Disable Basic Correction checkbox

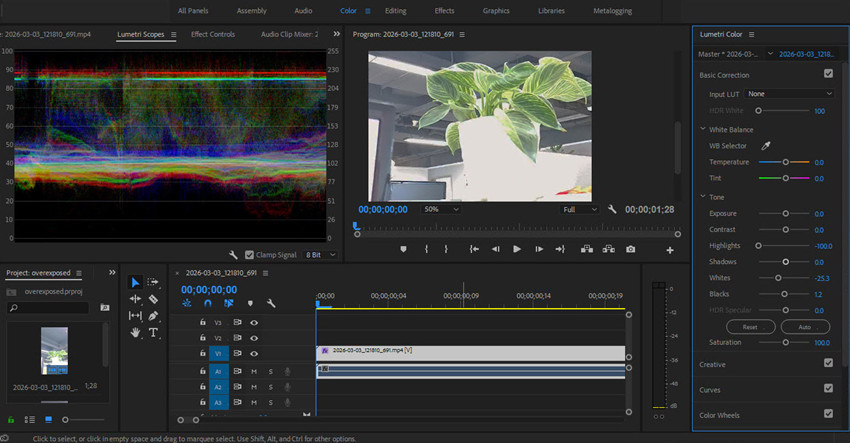click(828, 73)
